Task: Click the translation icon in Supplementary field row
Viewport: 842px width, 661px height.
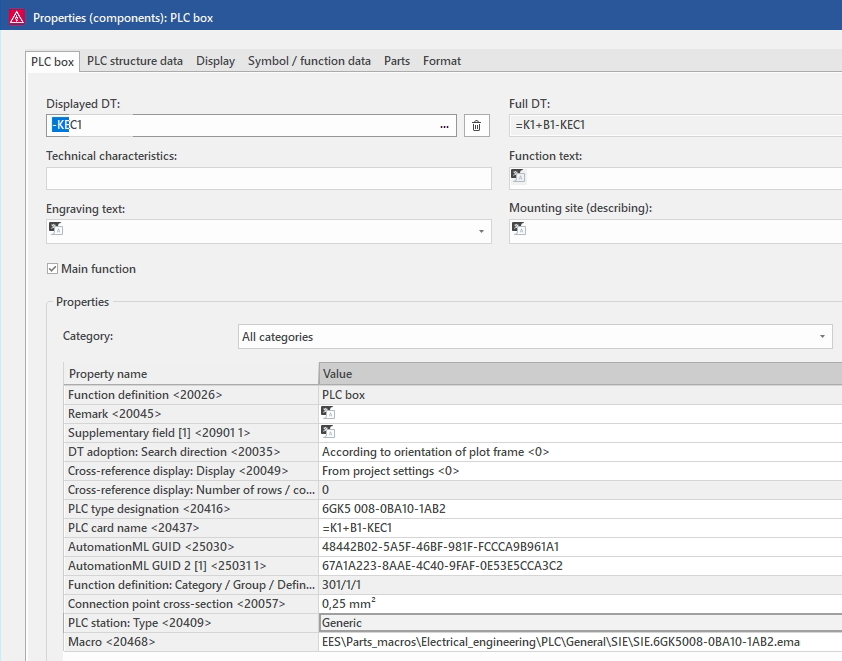Action: pos(328,432)
